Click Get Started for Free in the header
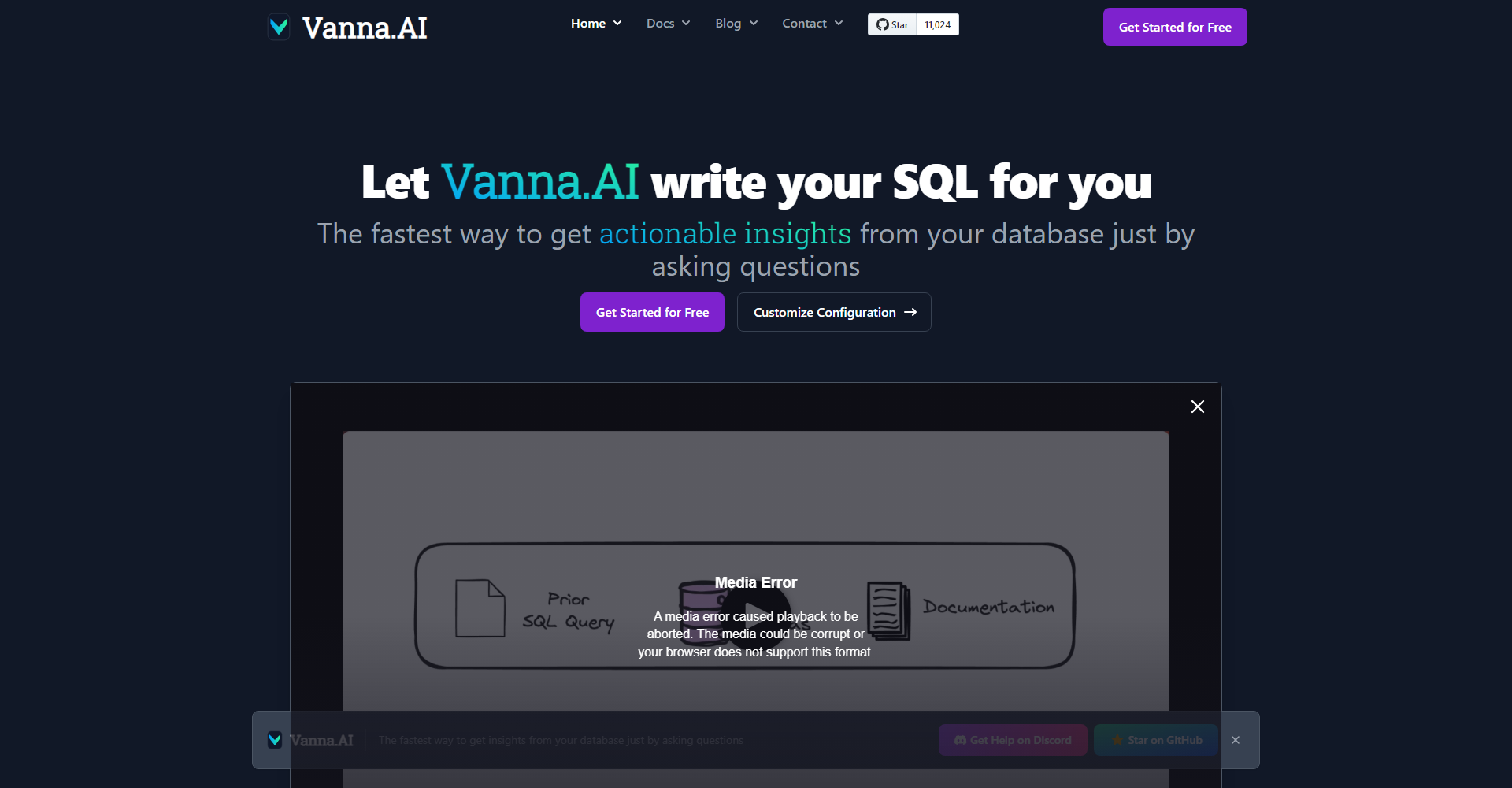This screenshot has width=1512, height=788. coord(1174,26)
